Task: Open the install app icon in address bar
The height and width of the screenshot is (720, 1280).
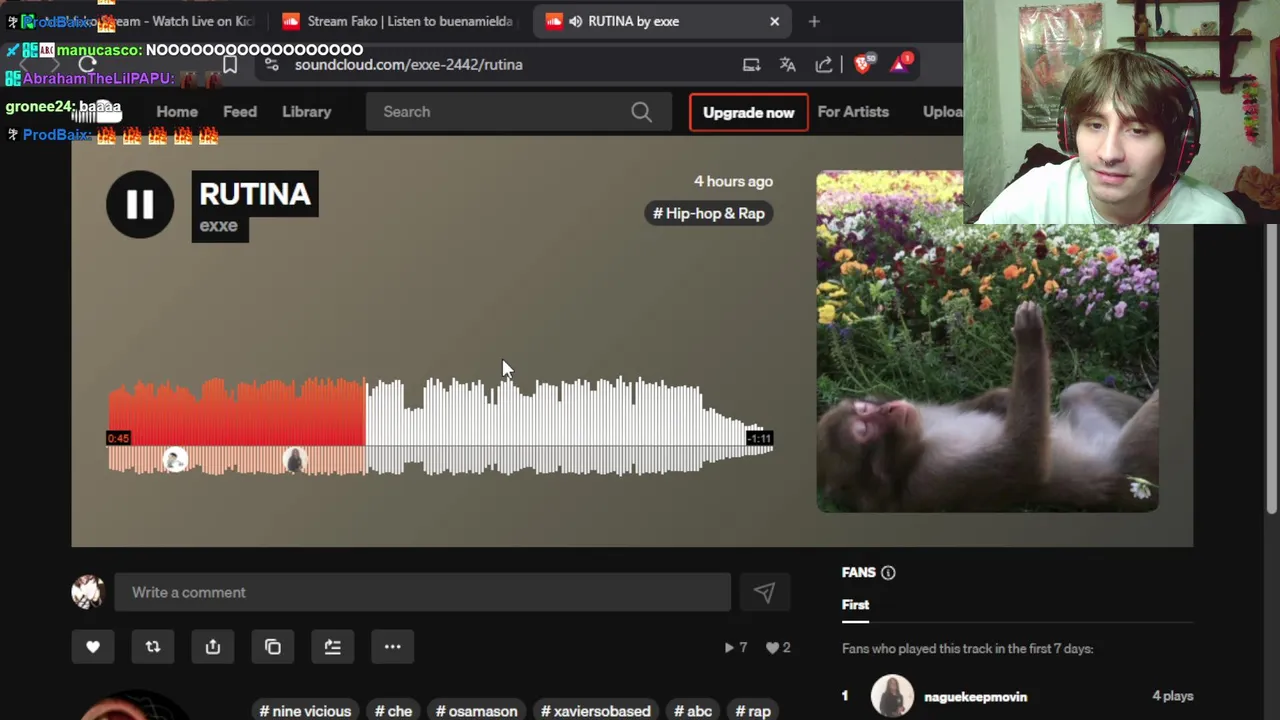Action: pyautogui.click(x=752, y=64)
